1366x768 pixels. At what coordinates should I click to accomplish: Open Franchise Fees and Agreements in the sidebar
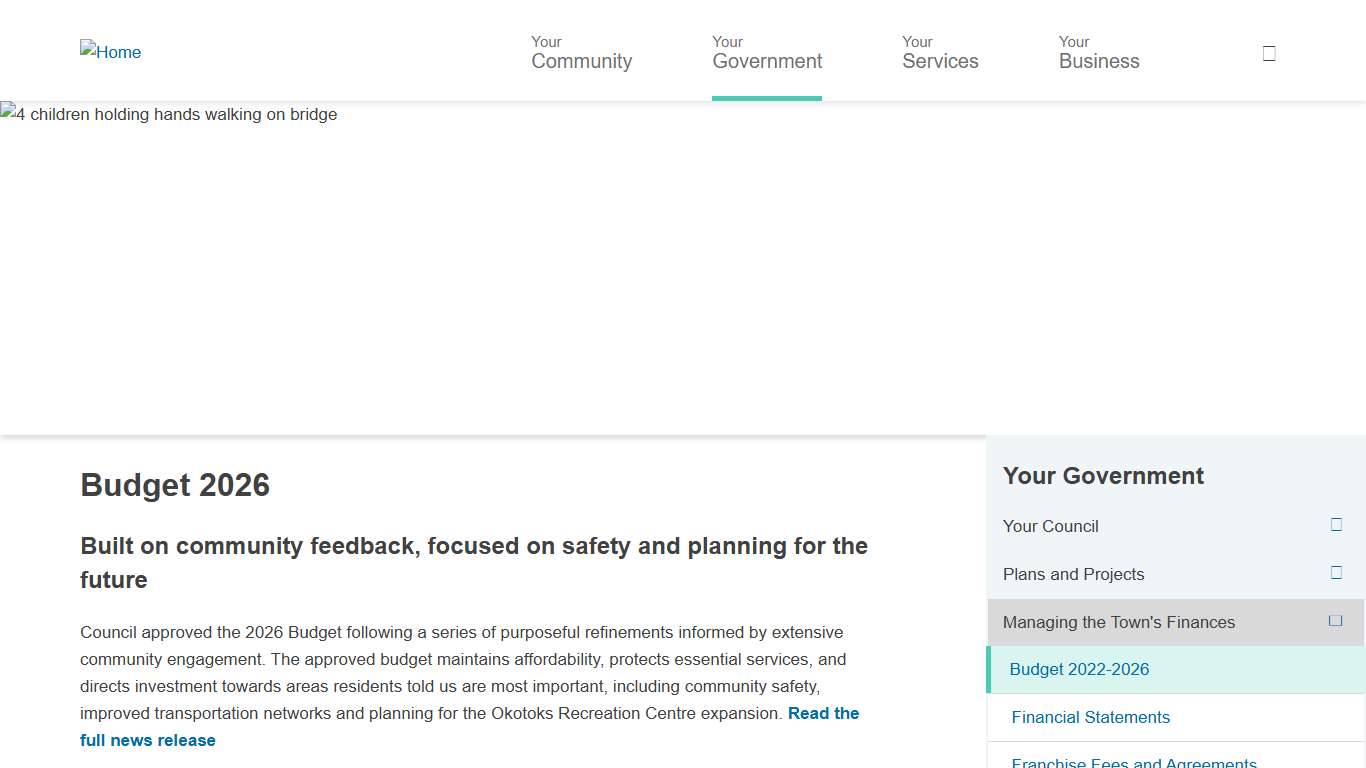click(1133, 762)
